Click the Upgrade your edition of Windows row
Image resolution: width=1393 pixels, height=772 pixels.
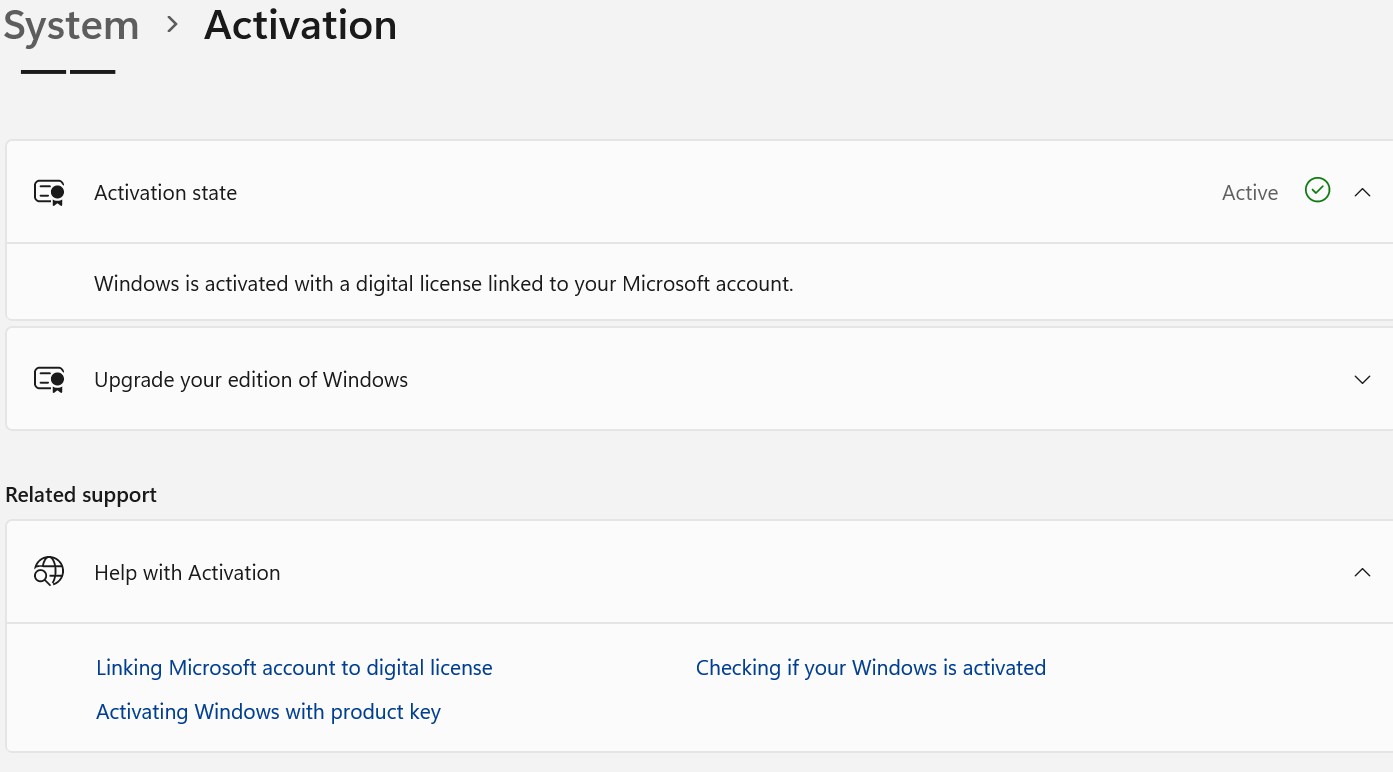600,379
